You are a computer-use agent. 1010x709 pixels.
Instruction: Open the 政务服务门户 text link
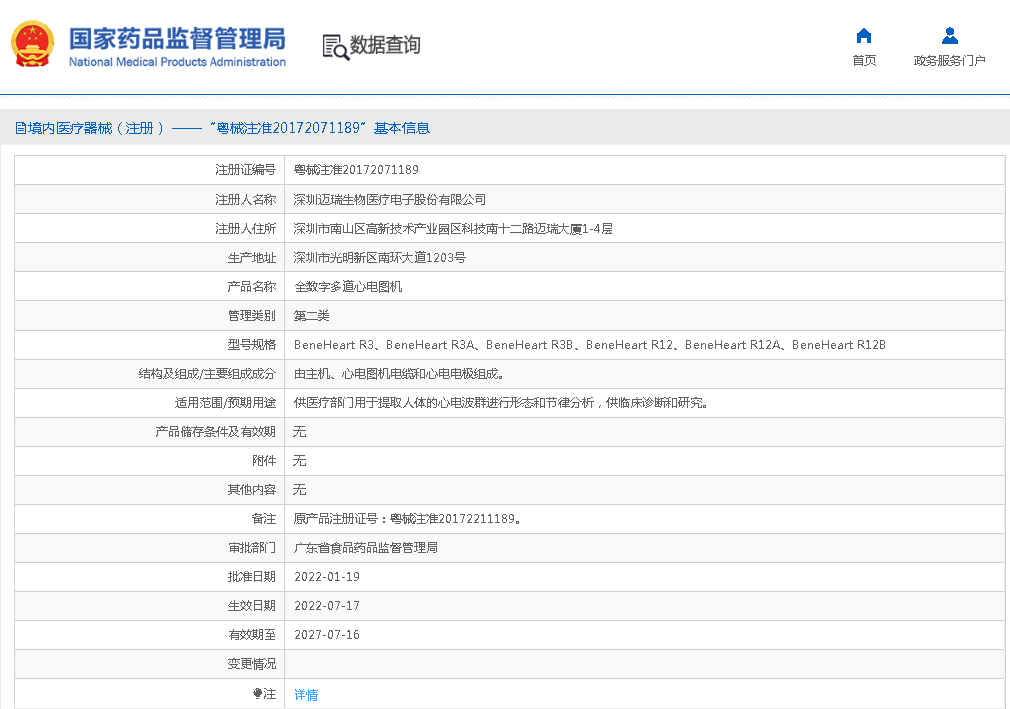coord(949,61)
